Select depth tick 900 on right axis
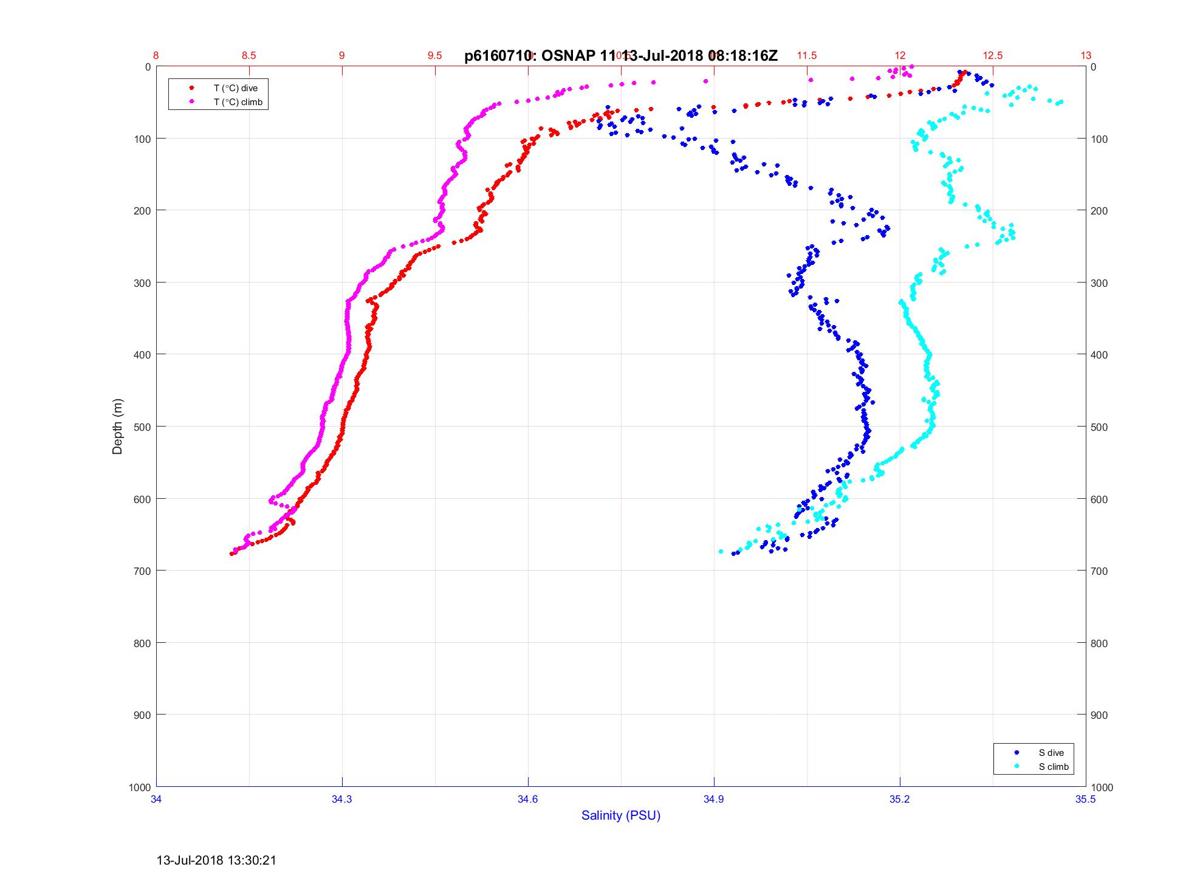The height and width of the screenshot is (885, 1200). (x=1101, y=715)
